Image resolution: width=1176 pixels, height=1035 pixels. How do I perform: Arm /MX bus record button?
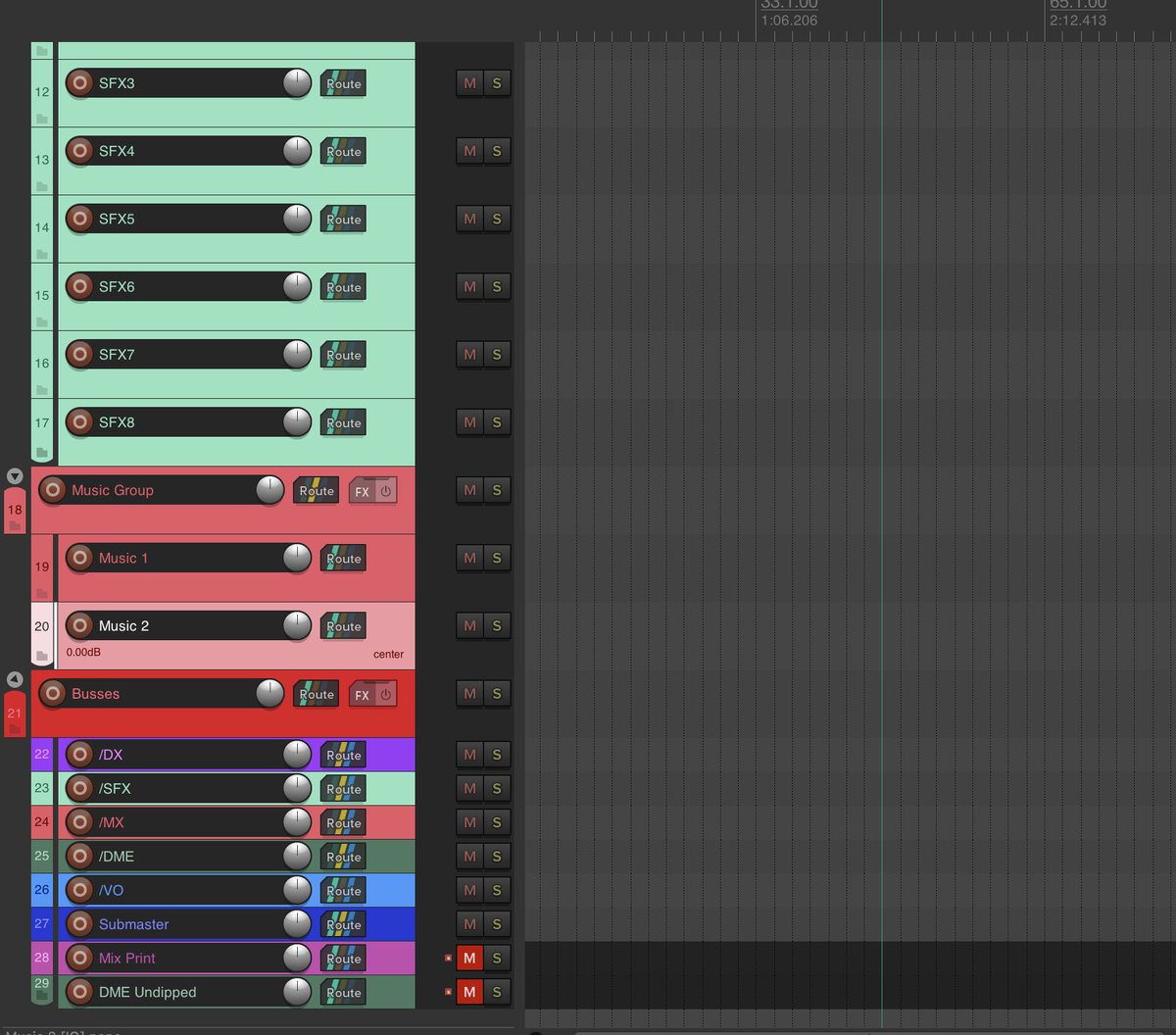tap(80, 822)
